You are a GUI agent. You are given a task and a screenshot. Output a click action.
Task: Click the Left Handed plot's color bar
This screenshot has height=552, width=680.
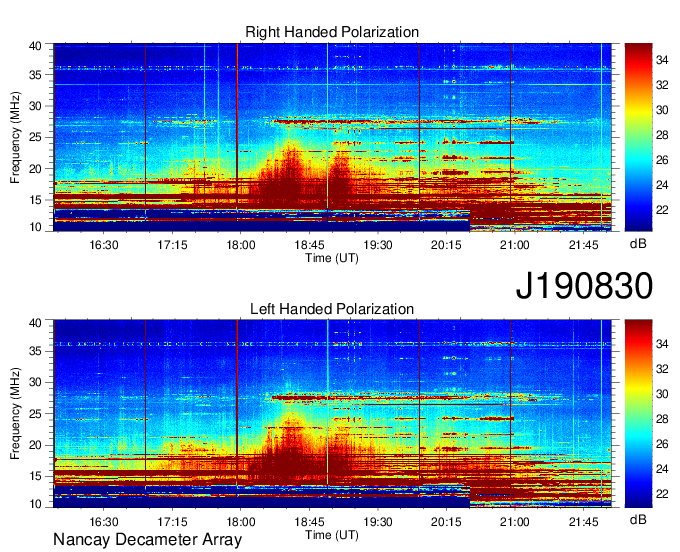pos(638,414)
